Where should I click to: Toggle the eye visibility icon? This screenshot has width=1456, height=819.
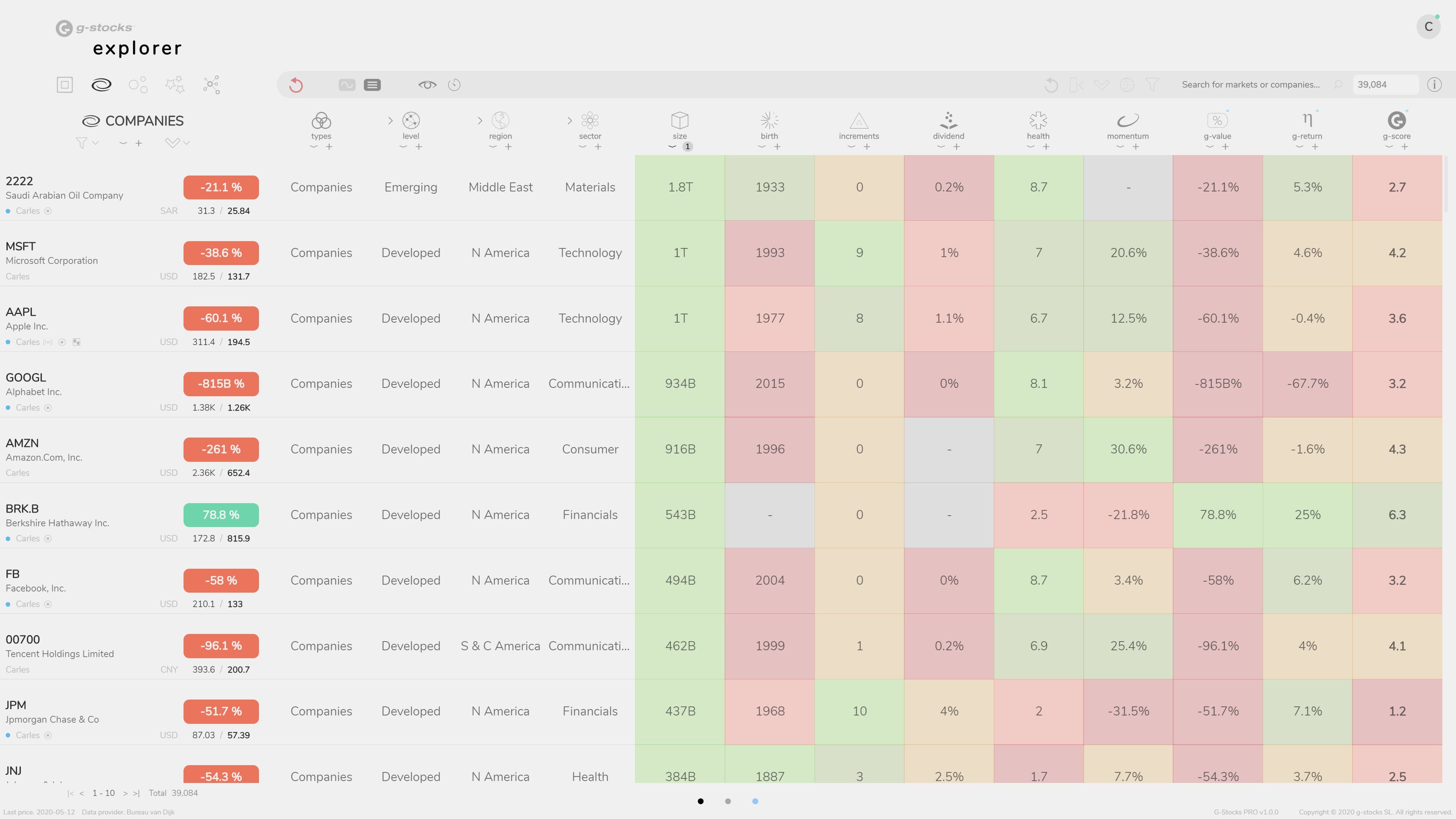click(427, 85)
